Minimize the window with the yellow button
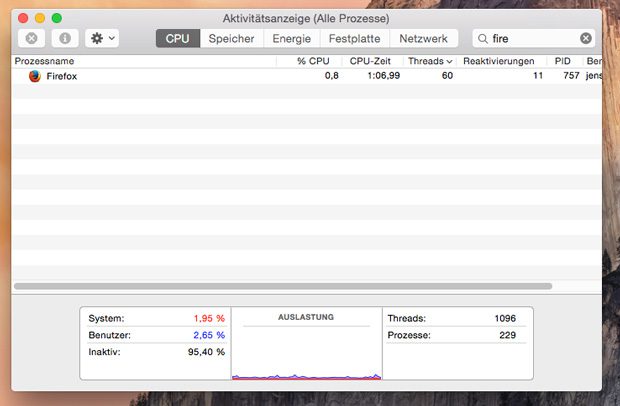The width and height of the screenshot is (620, 406). pos(40,18)
